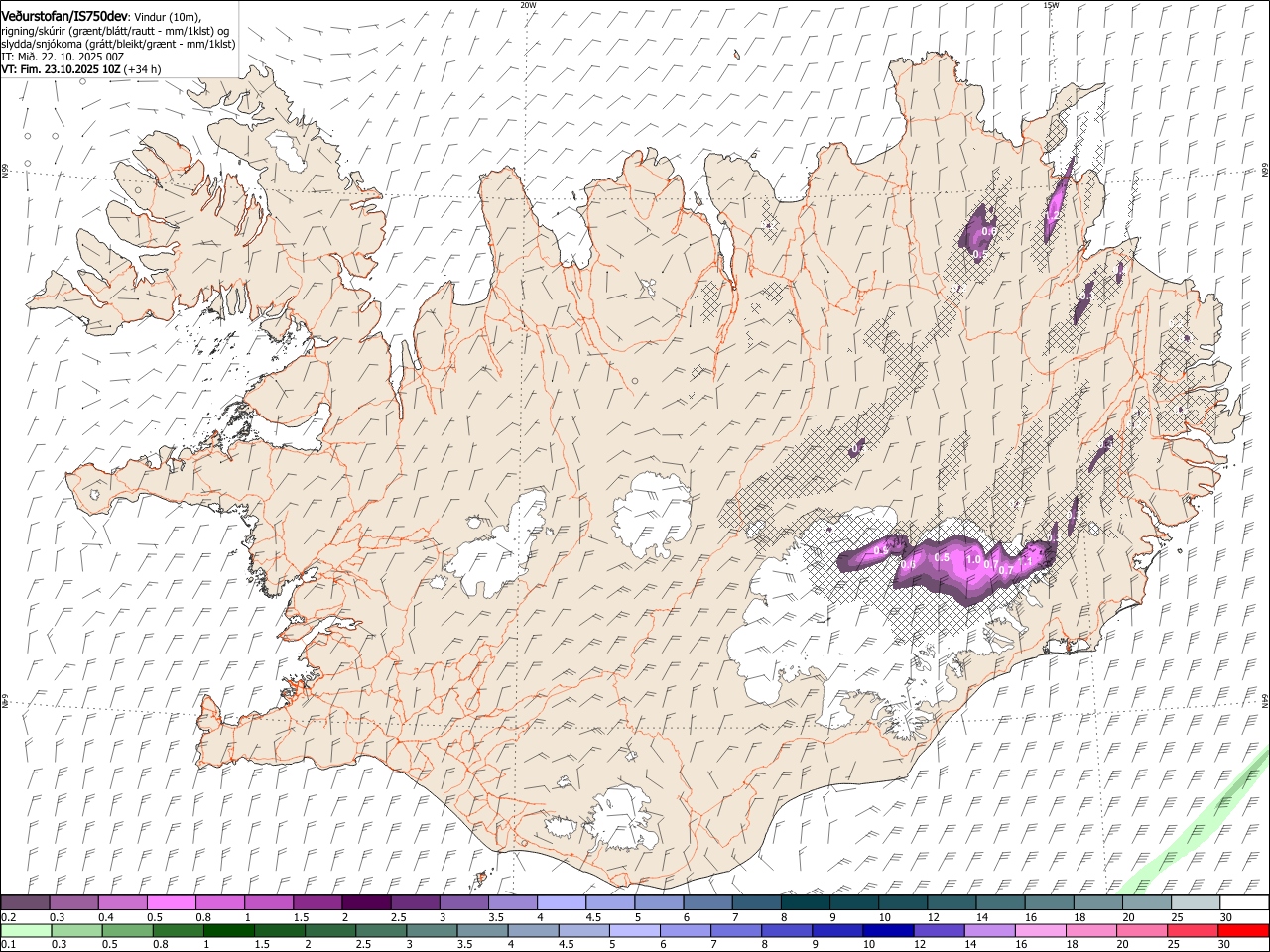This screenshot has width=1270, height=952.
Task: Click the navy blue 10 swatch in lower legend bar
Action: tap(887, 931)
